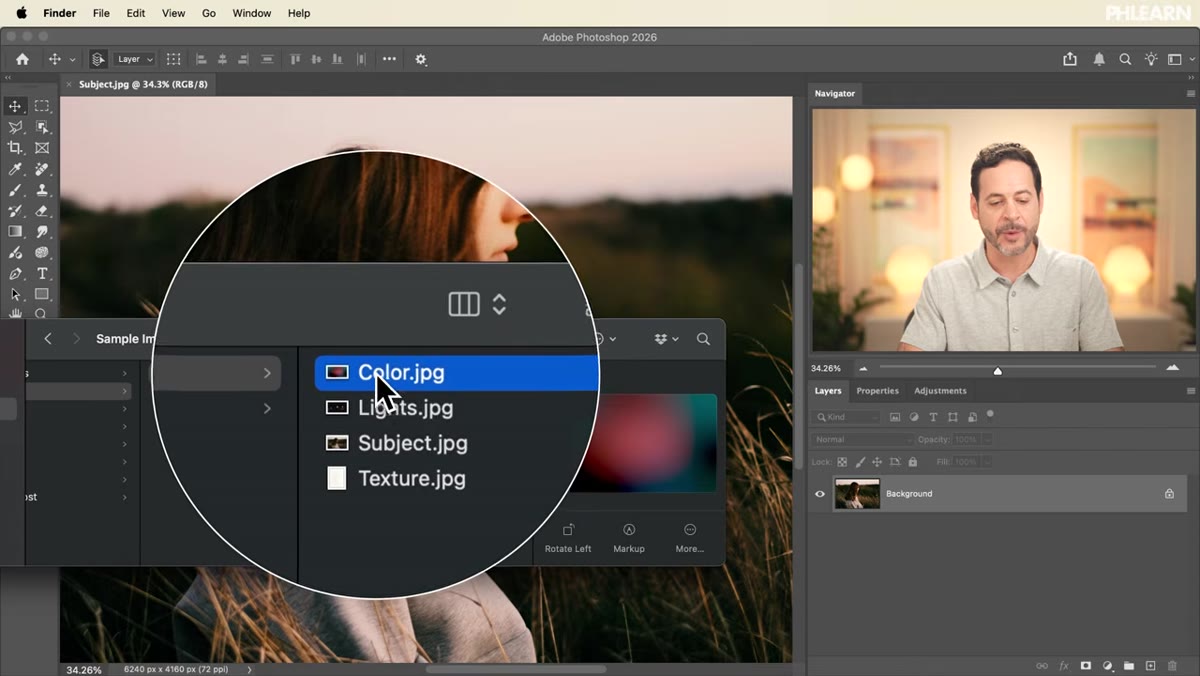Unlock the Background layer padlock

[x=1169, y=494]
